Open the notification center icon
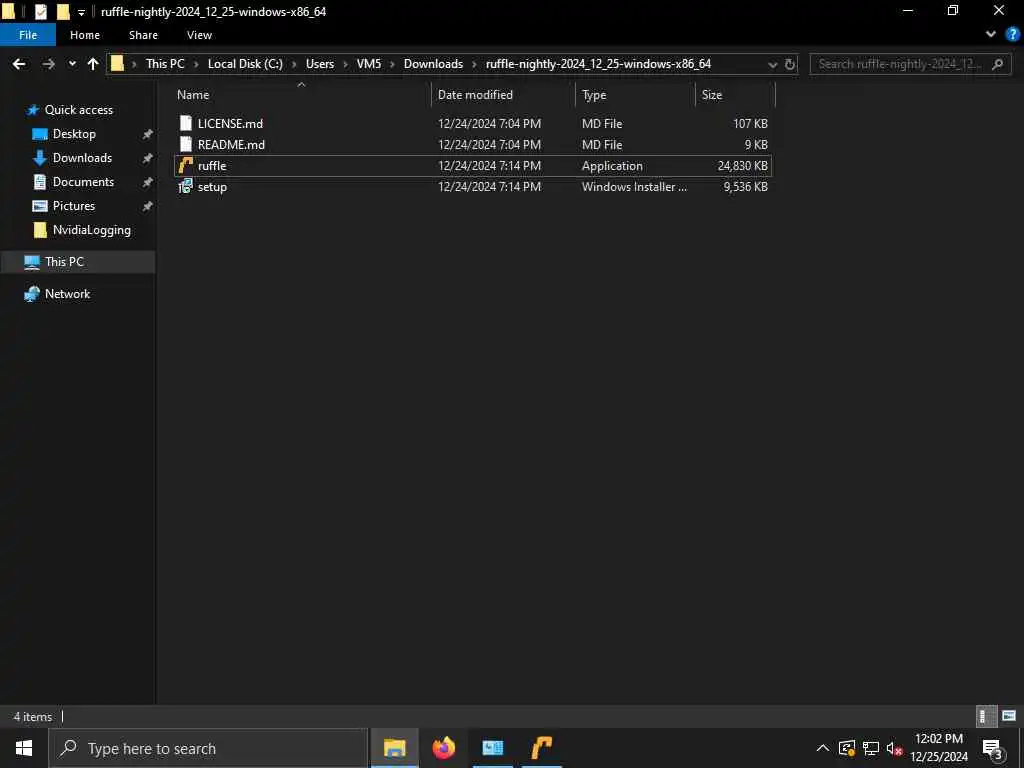This screenshot has height=768, width=1024. 993,749
